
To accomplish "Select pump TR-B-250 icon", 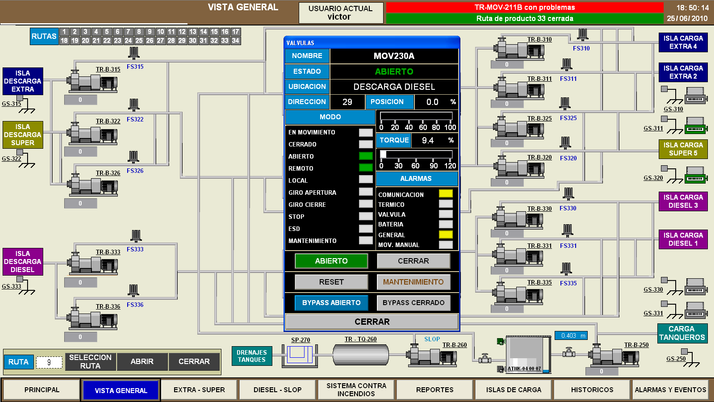I will click(613, 355).
